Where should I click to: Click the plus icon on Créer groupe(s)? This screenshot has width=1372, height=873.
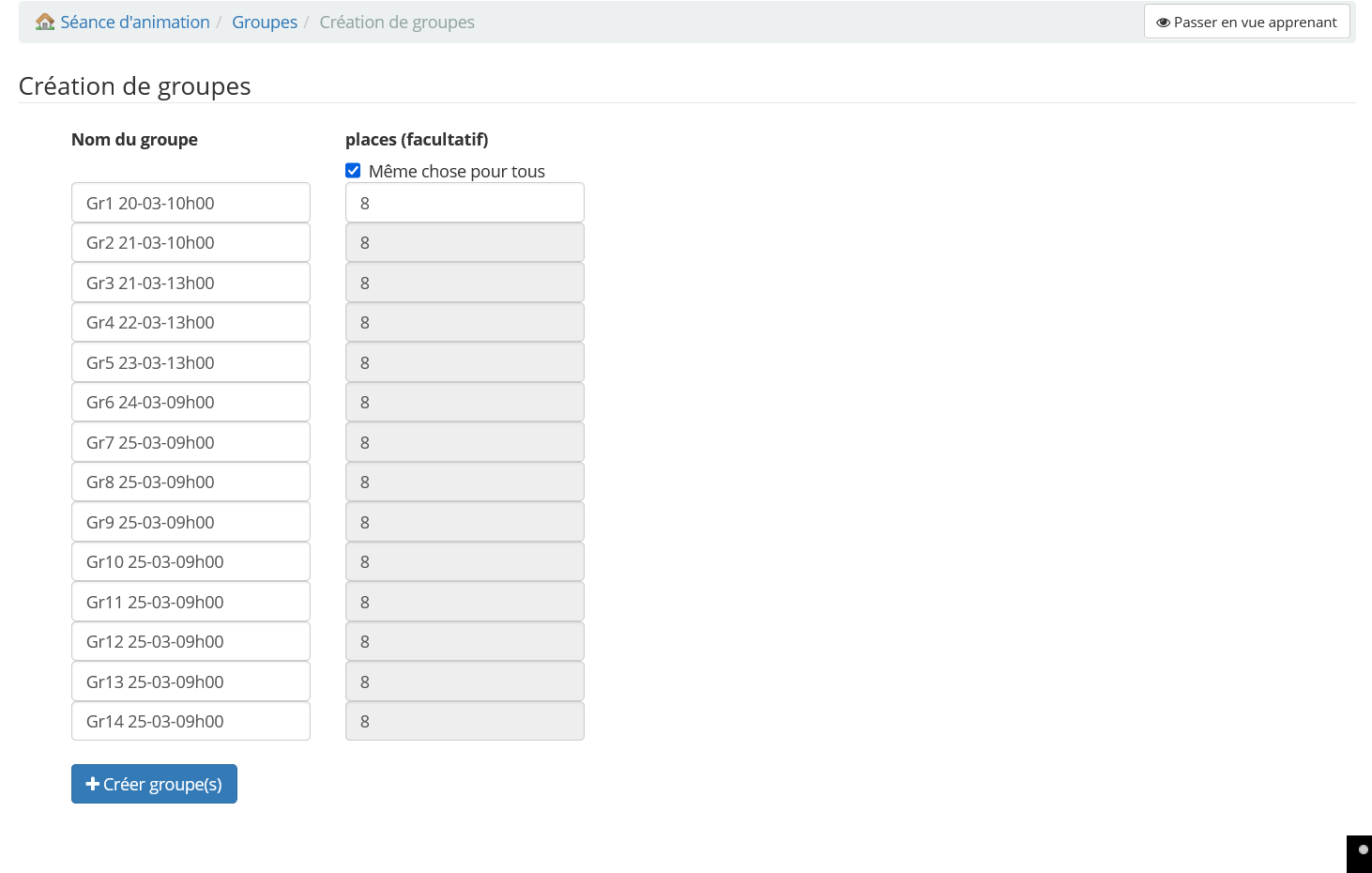click(x=92, y=784)
